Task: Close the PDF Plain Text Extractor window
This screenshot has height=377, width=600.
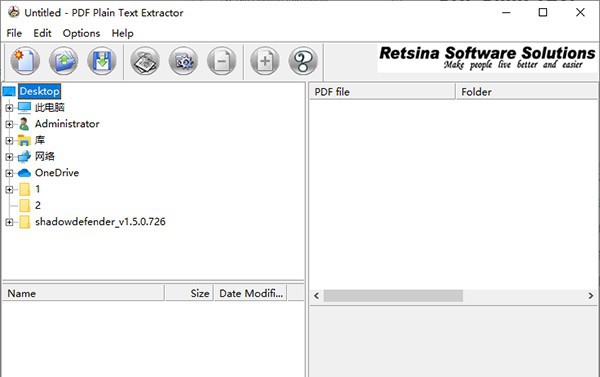Action: pyautogui.click(x=580, y=13)
